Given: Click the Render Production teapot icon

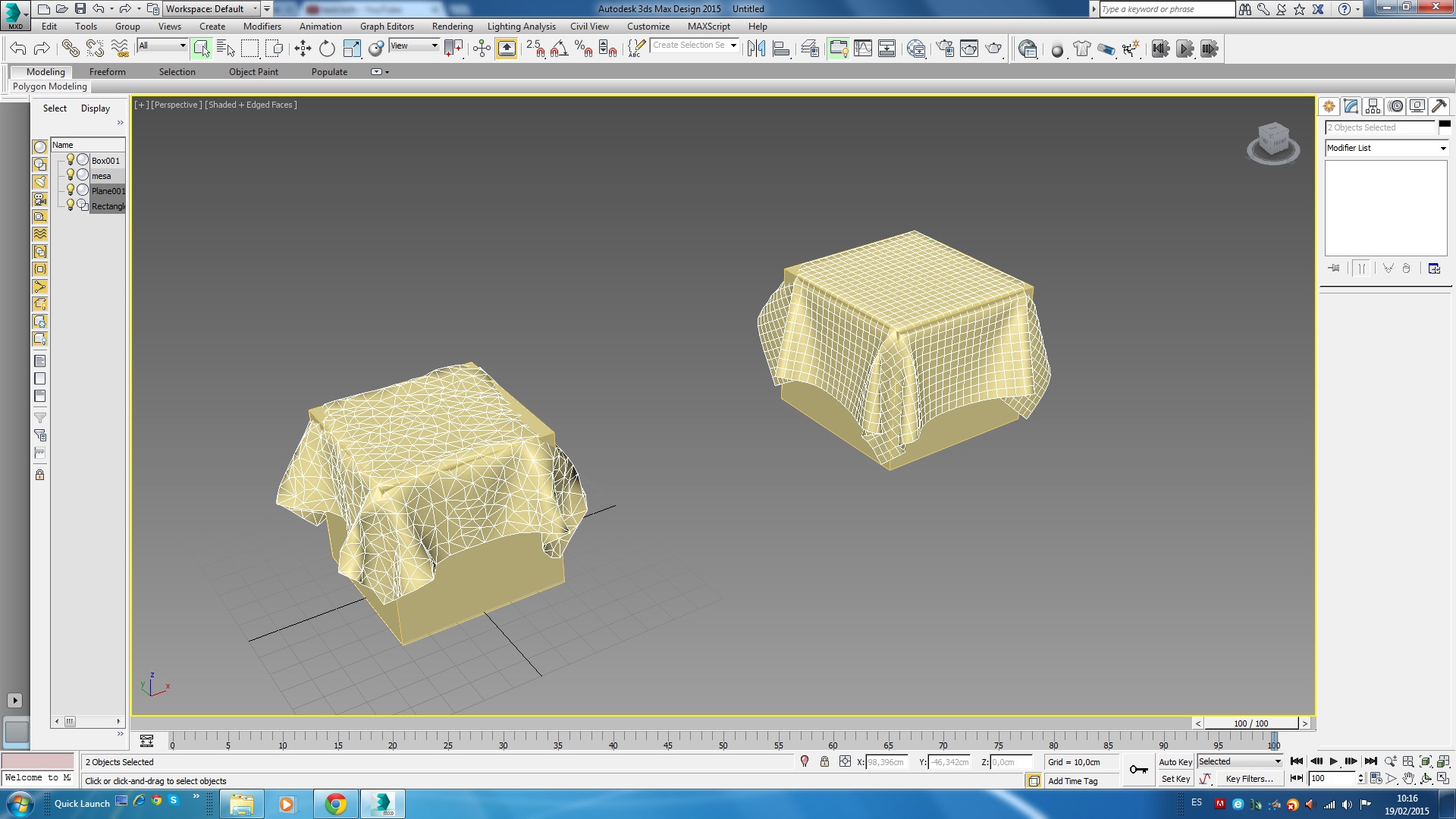Looking at the screenshot, I should click(993, 49).
